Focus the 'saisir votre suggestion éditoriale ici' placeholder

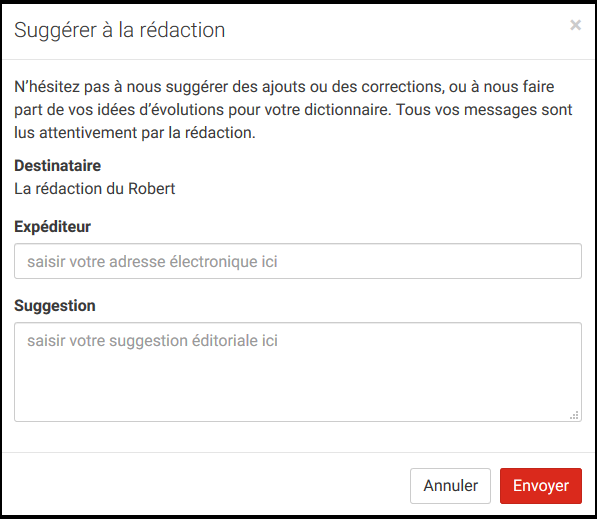pos(152,341)
